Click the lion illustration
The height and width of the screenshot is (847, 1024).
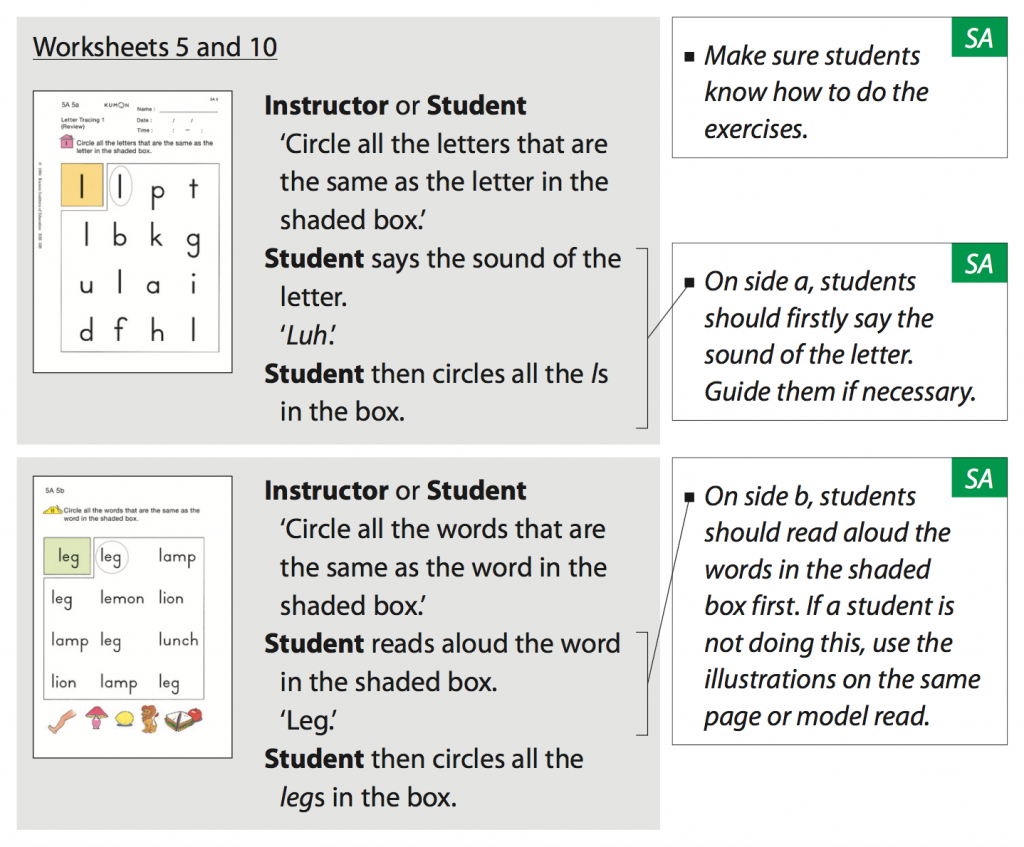coord(150,718)
